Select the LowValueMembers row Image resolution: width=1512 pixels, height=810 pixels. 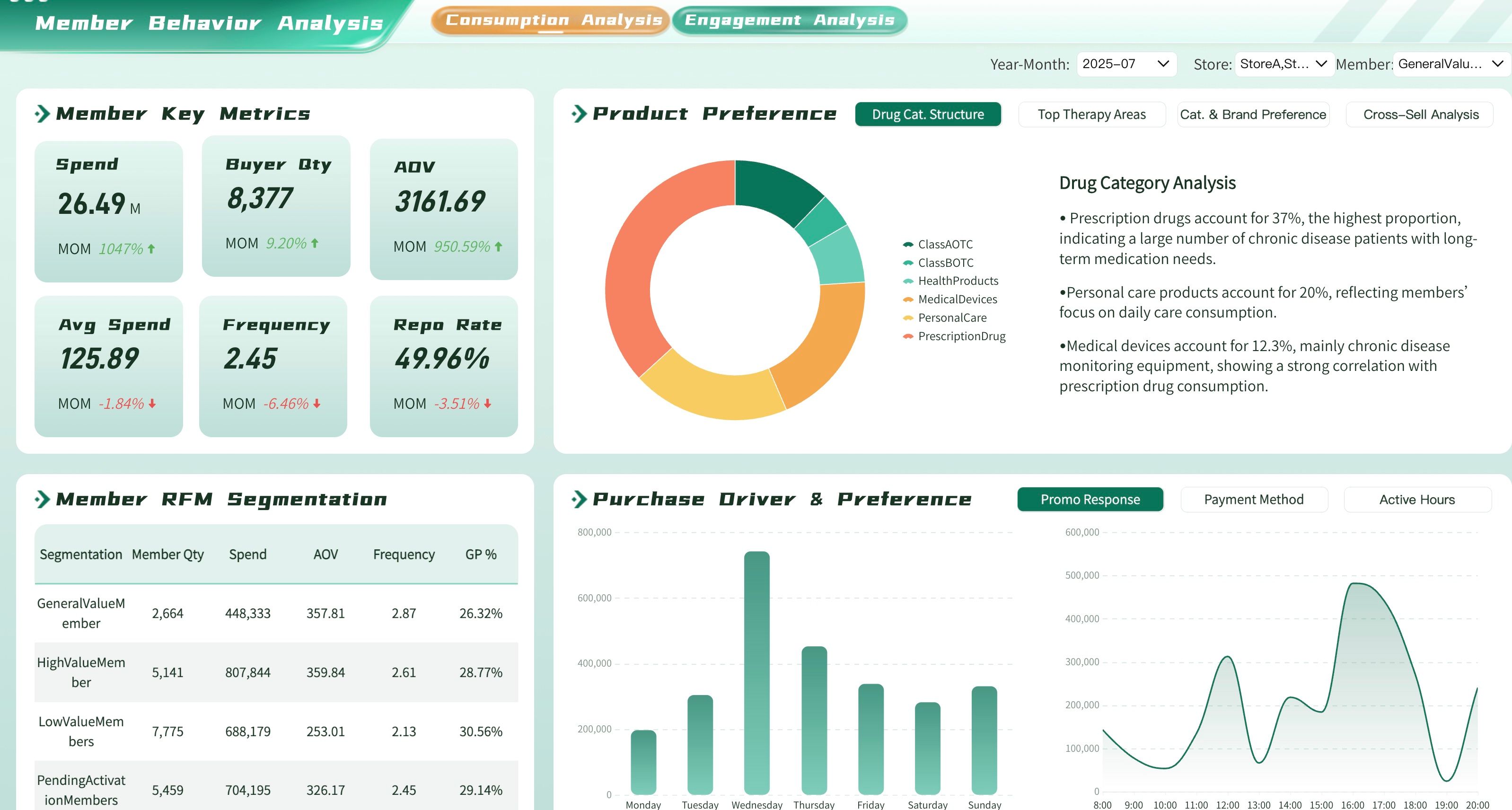pyautogui.click(x=276, y=731)
